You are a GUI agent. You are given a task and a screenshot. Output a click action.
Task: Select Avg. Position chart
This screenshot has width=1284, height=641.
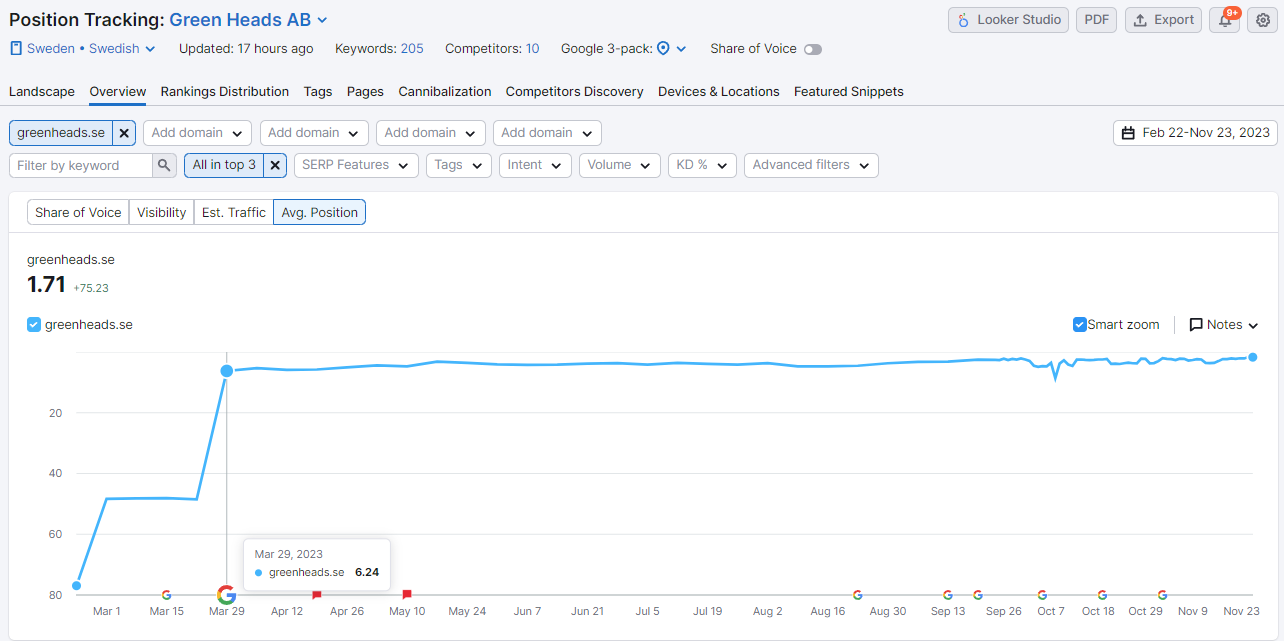click(319, 212)
